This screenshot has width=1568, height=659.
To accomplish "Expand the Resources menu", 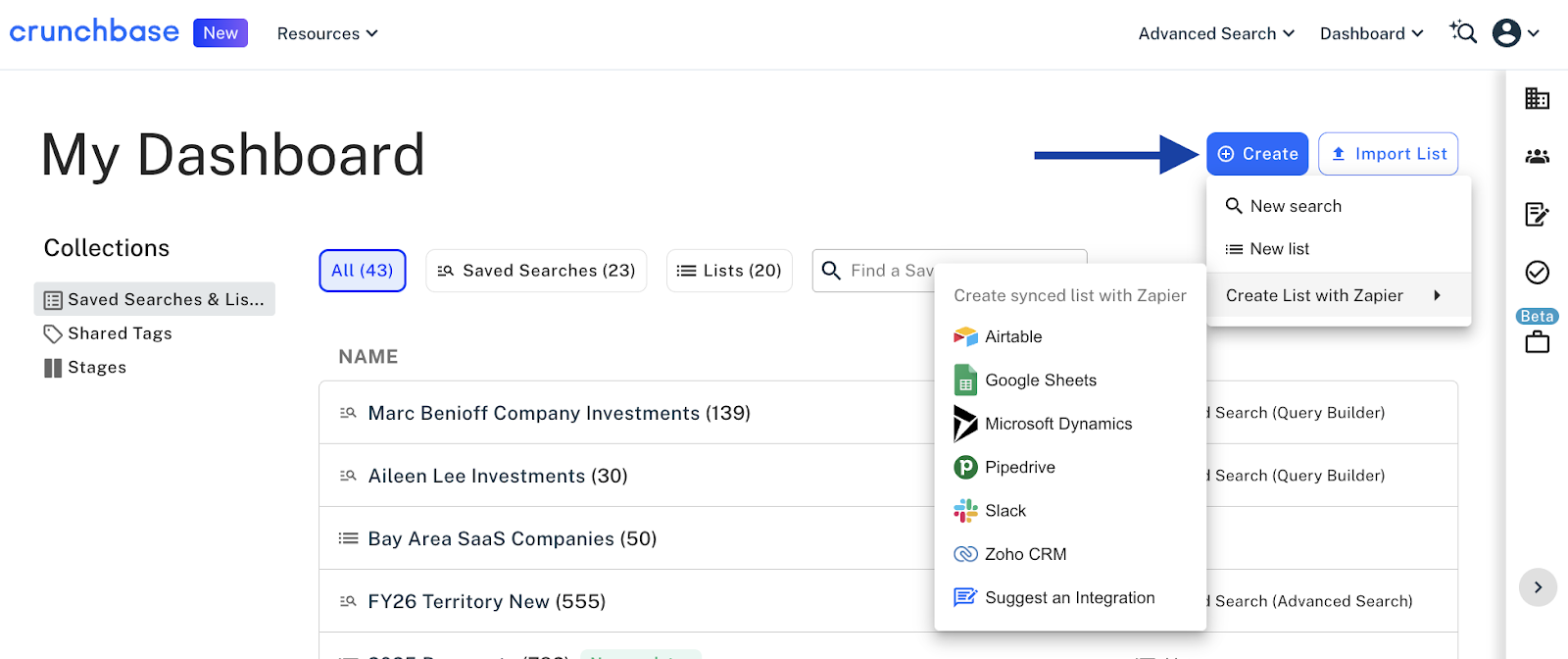I will point(327,33).
